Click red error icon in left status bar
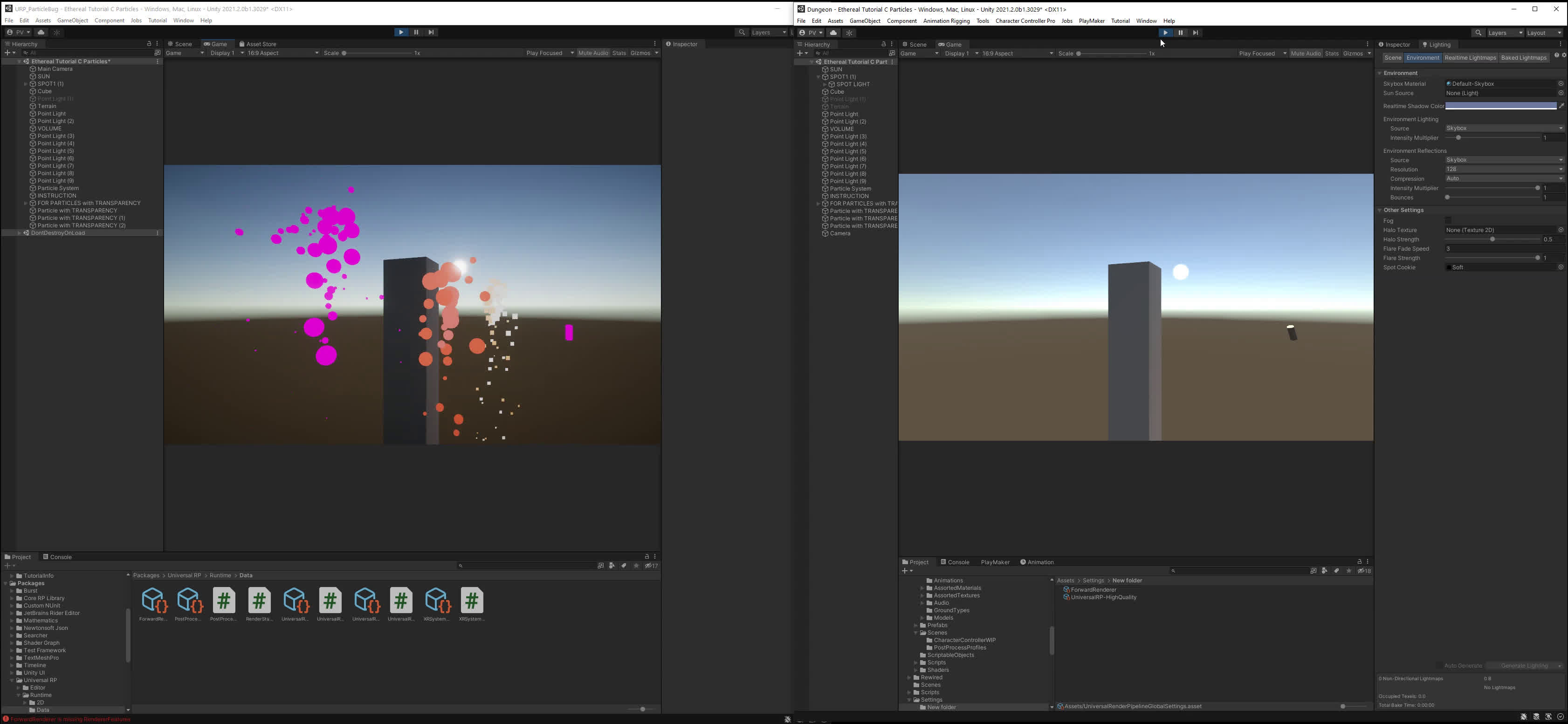Viewport: 1568px width, 724px height. click(6, 719)
